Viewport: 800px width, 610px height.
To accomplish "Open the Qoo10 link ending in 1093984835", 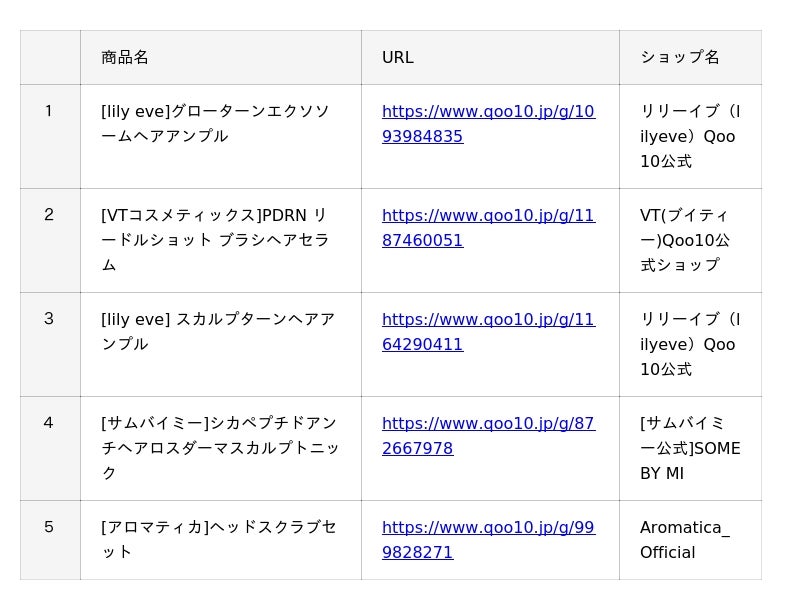I will 488,124.
